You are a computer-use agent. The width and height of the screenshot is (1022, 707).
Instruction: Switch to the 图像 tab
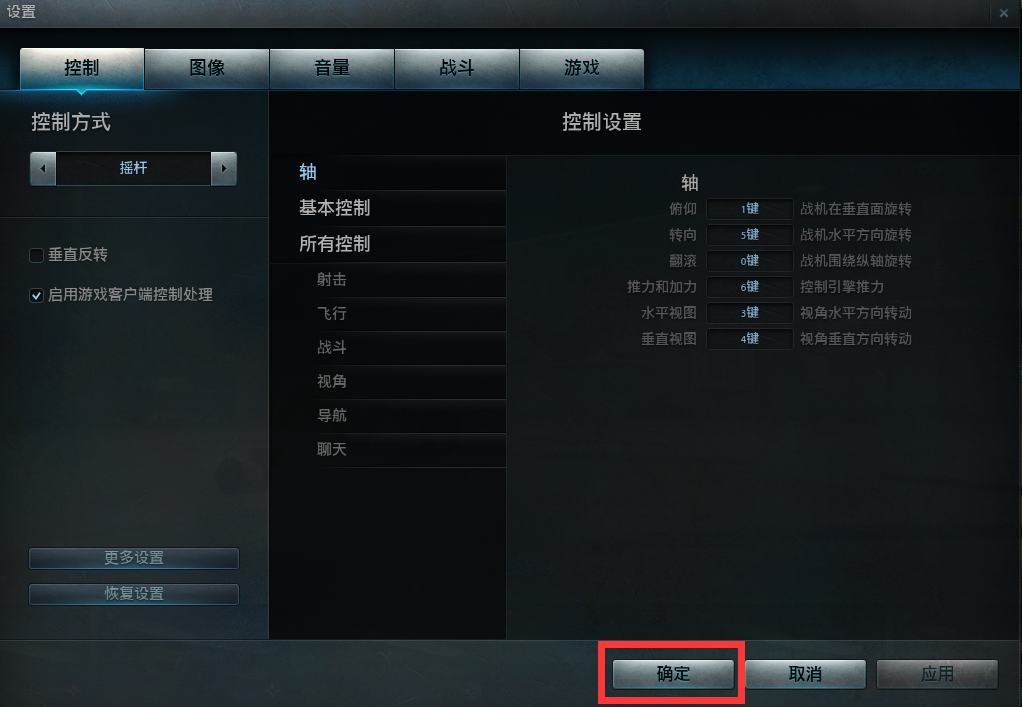click(x=207, y=68)
